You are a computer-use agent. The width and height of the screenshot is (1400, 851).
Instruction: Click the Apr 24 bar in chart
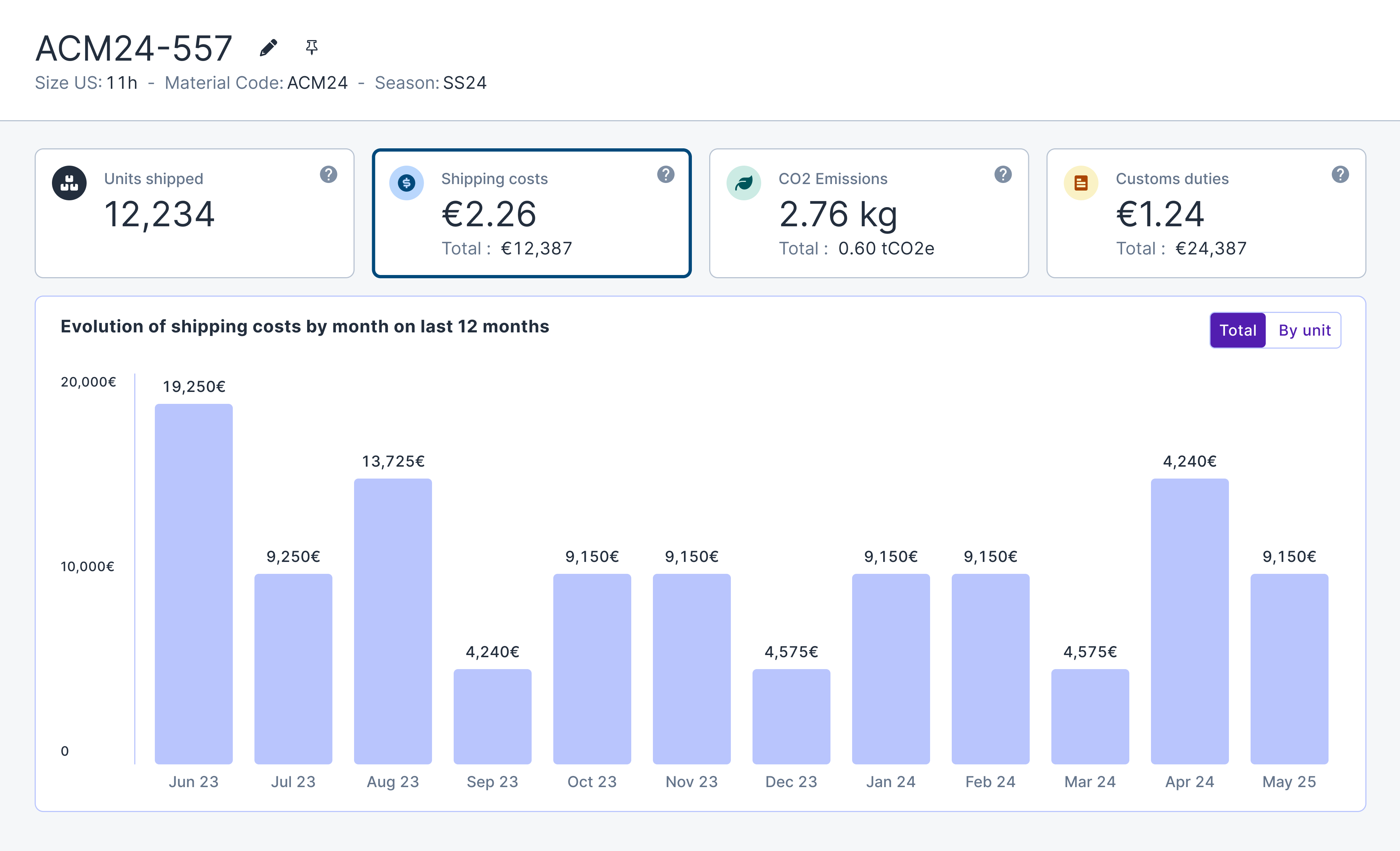coord(1189,621)
